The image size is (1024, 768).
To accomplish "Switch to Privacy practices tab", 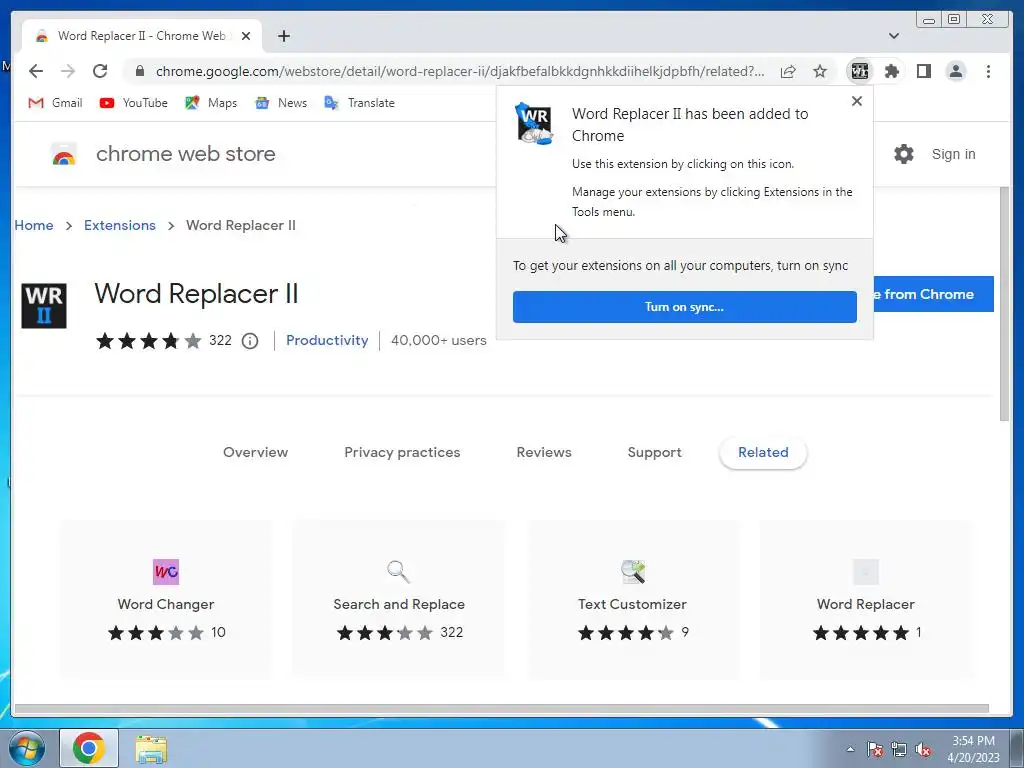I will (x=402, y=453).
